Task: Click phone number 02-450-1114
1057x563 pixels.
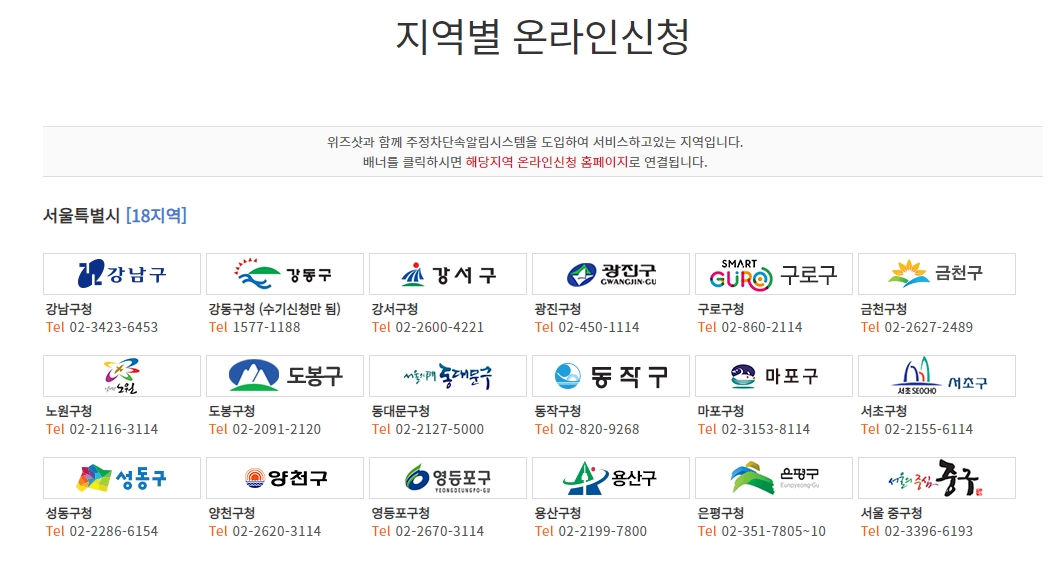Action: 599,328
